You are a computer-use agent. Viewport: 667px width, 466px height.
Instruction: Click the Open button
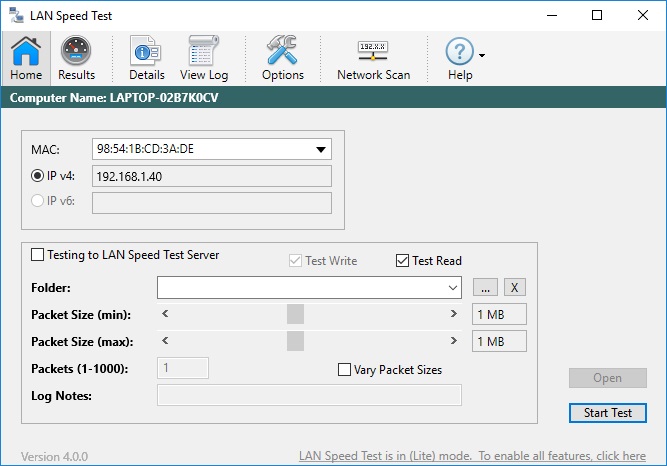(607, 378)
